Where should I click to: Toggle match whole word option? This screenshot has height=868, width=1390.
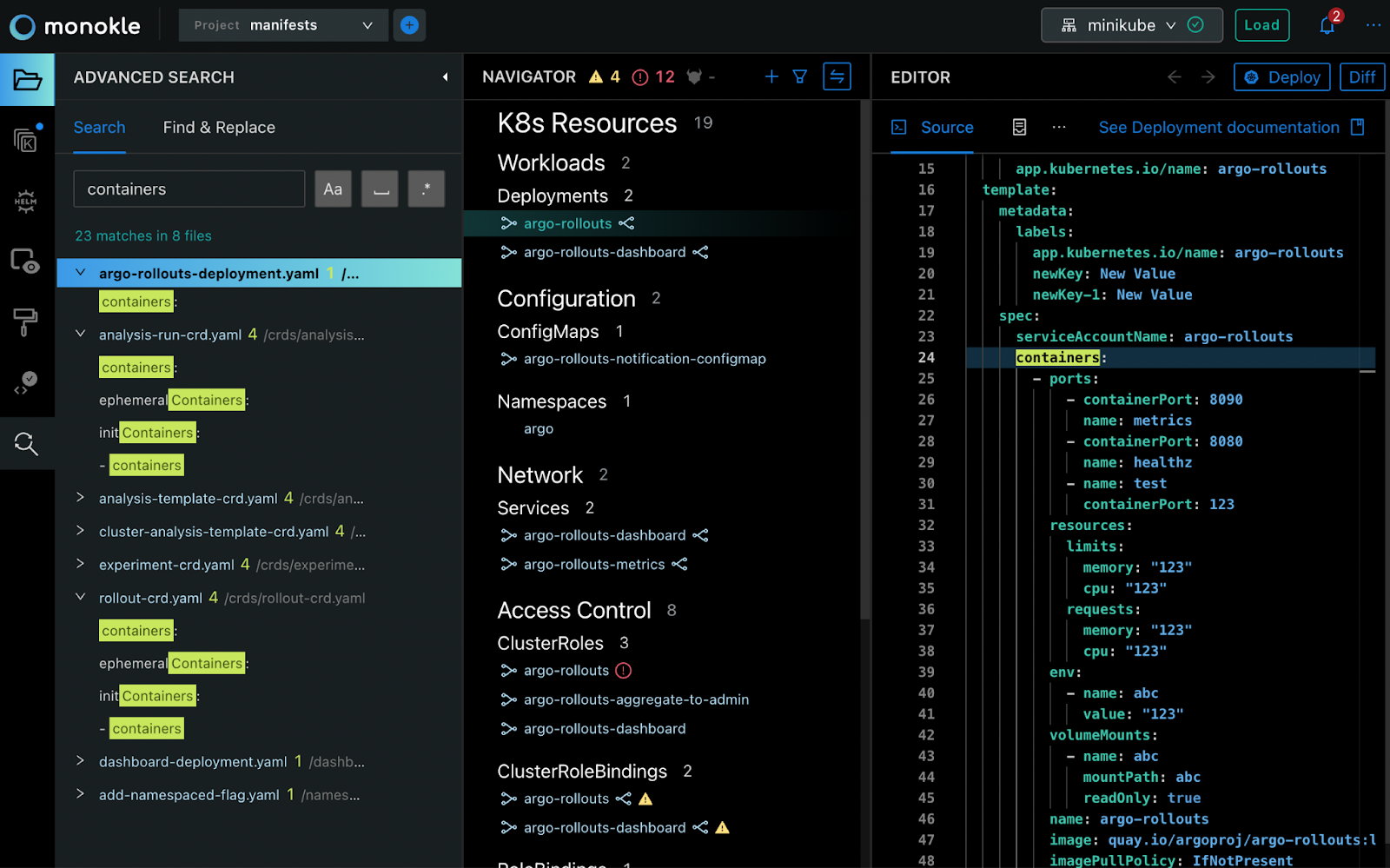(380, 189)
